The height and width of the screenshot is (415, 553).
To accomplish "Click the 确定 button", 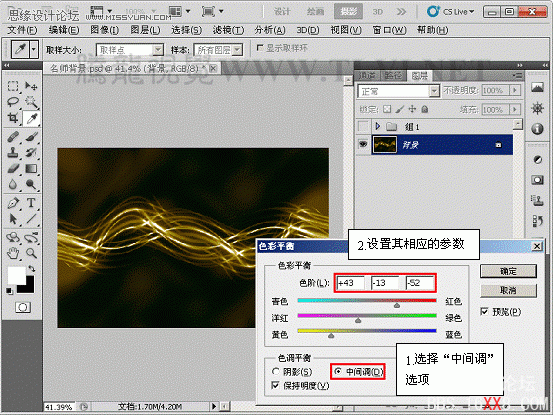I will point(508,271).
